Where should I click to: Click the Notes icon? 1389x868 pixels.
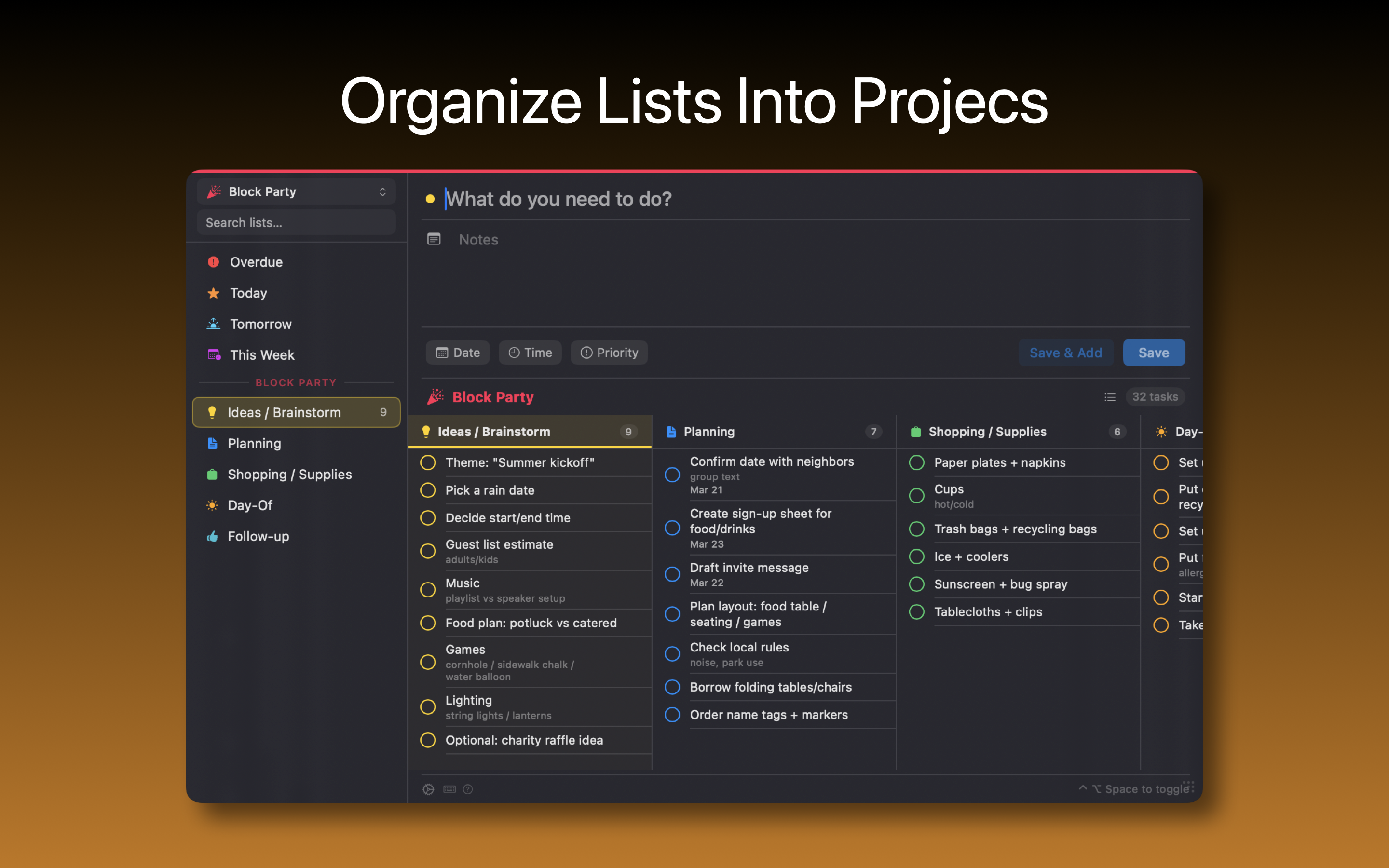pos(434,239)
